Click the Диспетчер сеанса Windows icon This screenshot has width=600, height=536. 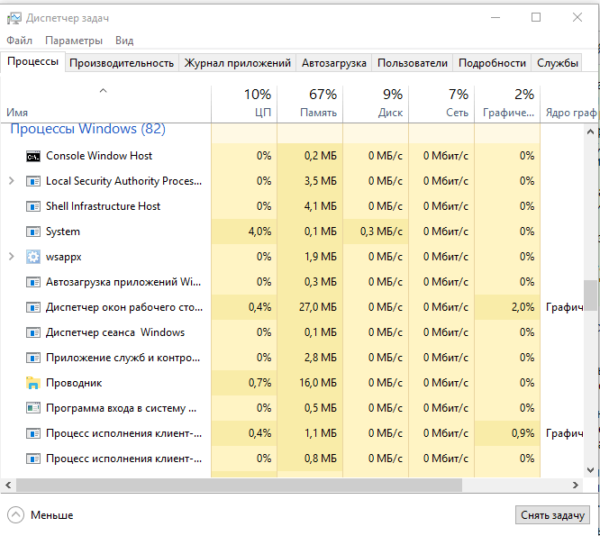coord(33,333)
